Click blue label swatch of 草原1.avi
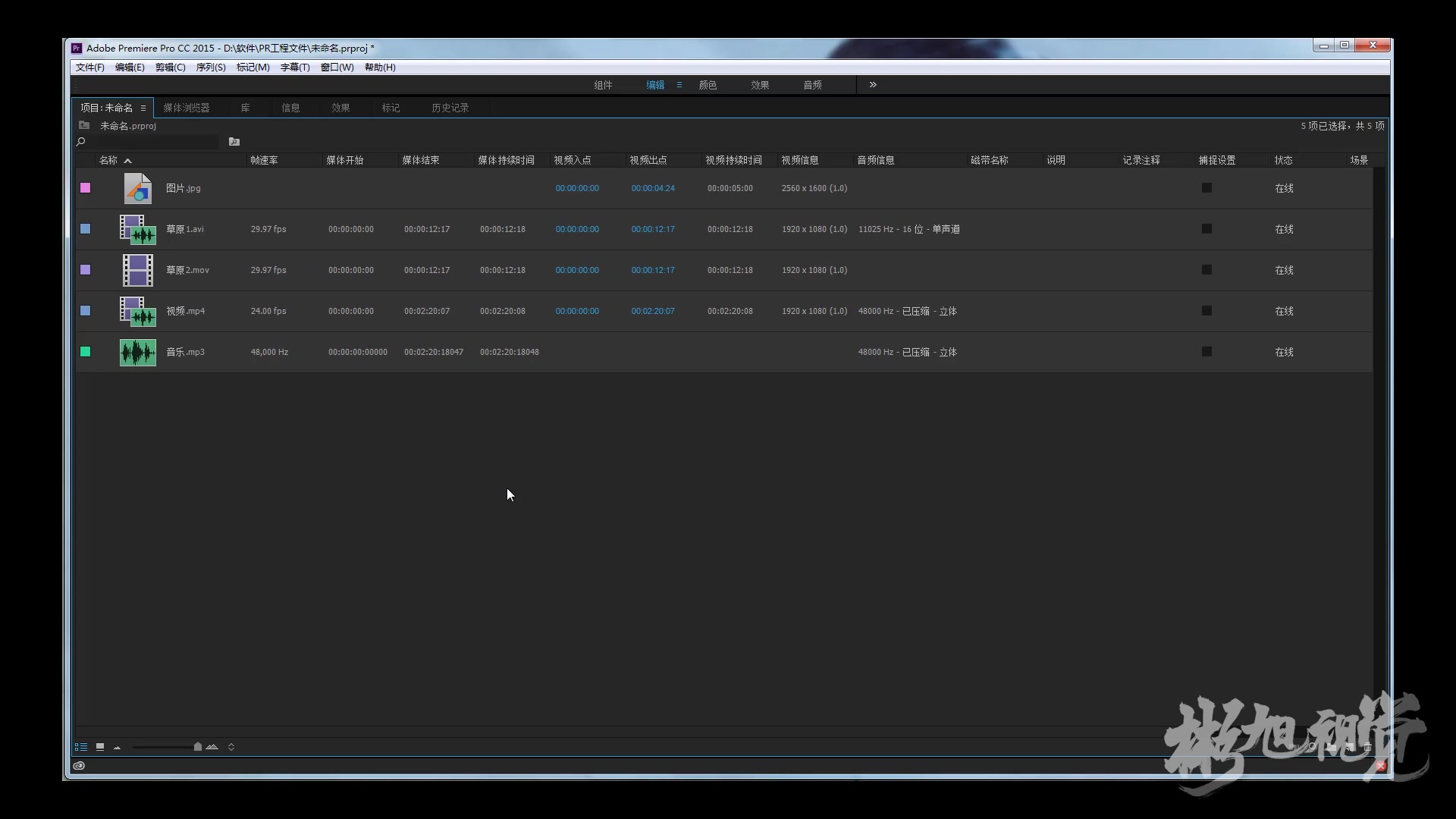The width and height of the screenshot is (1456, 819). point(86,229)
